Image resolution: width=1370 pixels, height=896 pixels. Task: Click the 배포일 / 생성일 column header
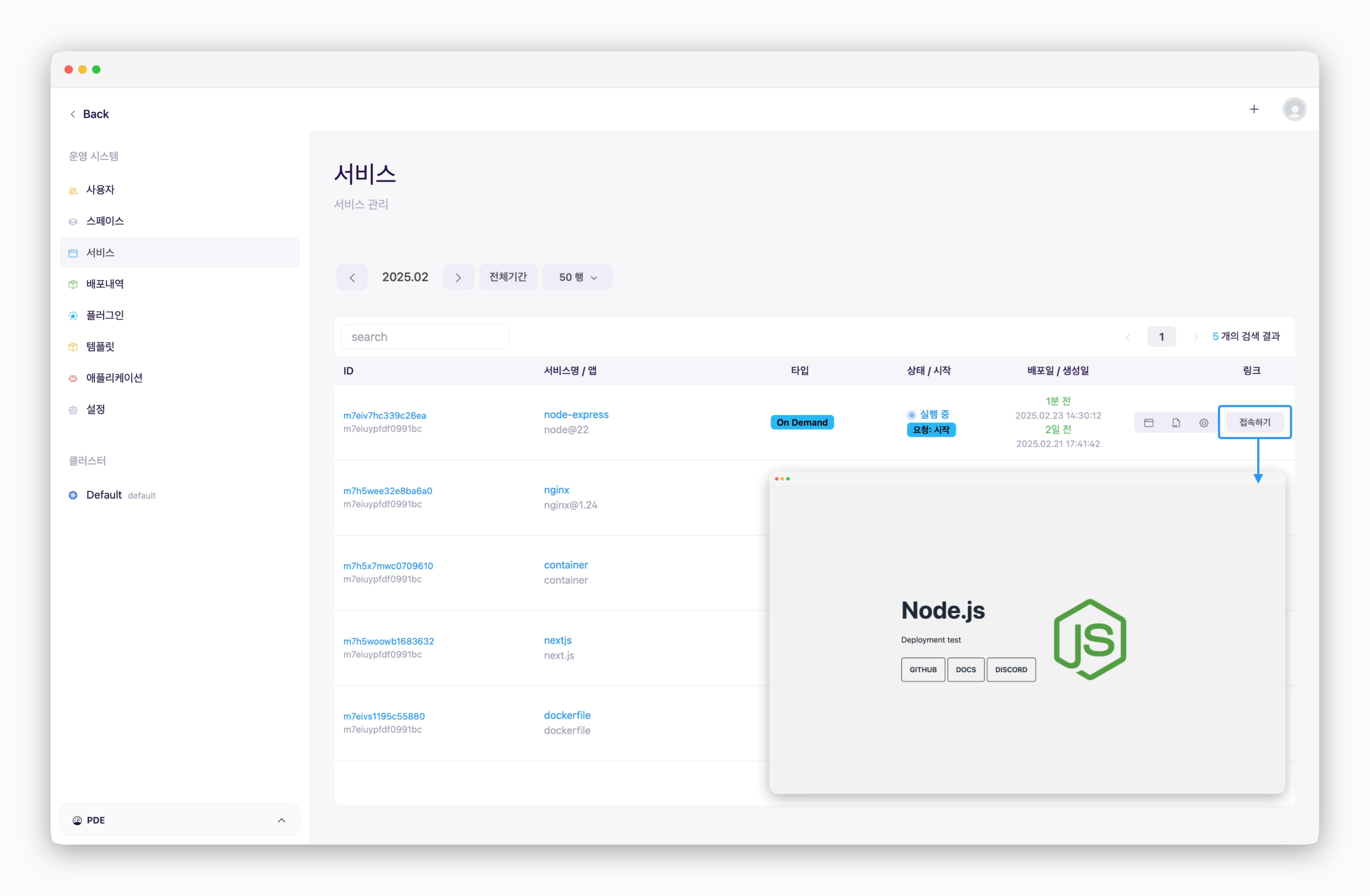point(1057,370)
